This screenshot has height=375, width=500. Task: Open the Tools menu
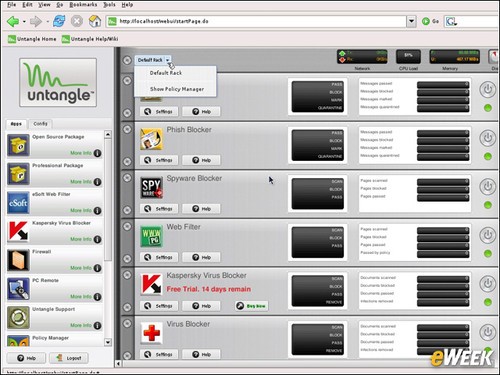(x=109, y=5)
